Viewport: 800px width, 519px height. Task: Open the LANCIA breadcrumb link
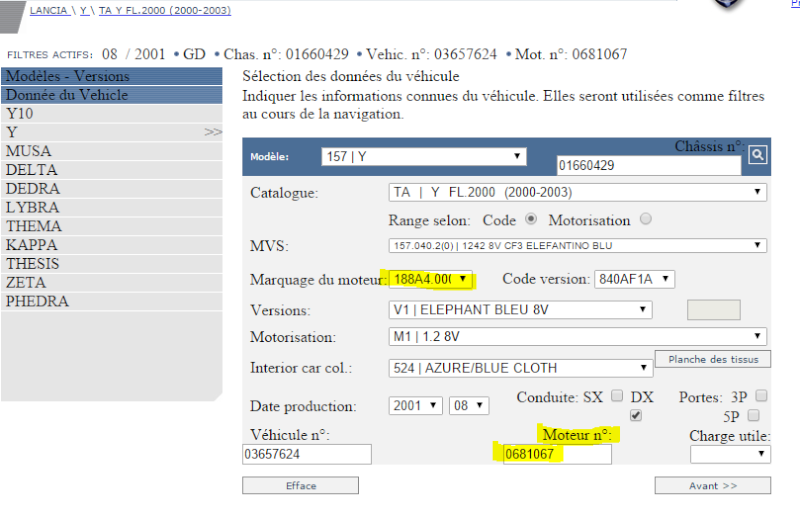point(49,10)
